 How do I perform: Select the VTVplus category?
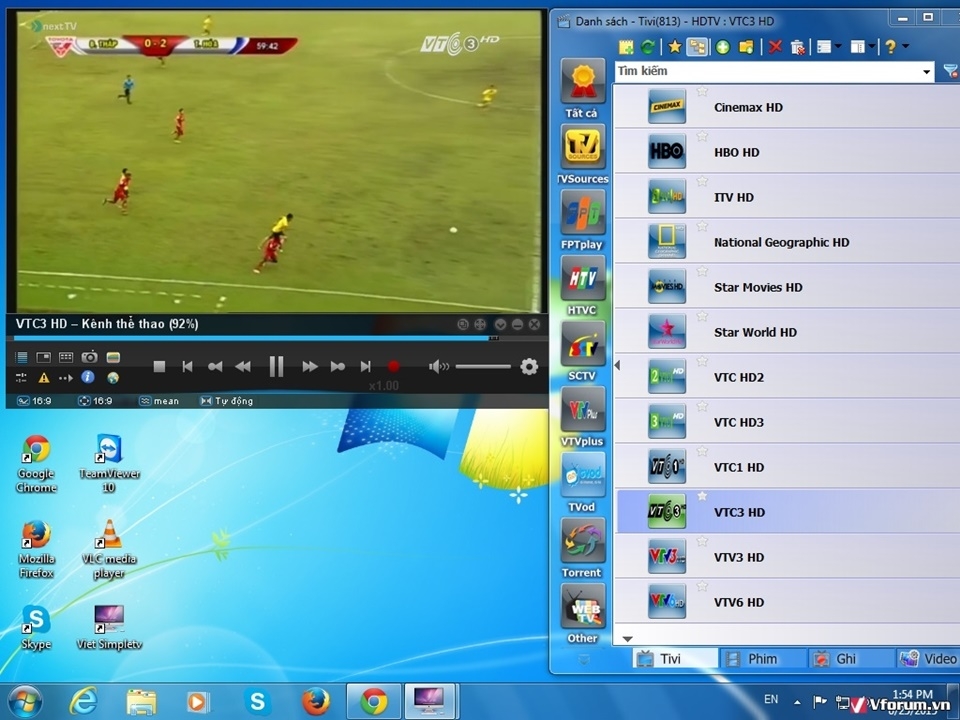click(582, 416)
